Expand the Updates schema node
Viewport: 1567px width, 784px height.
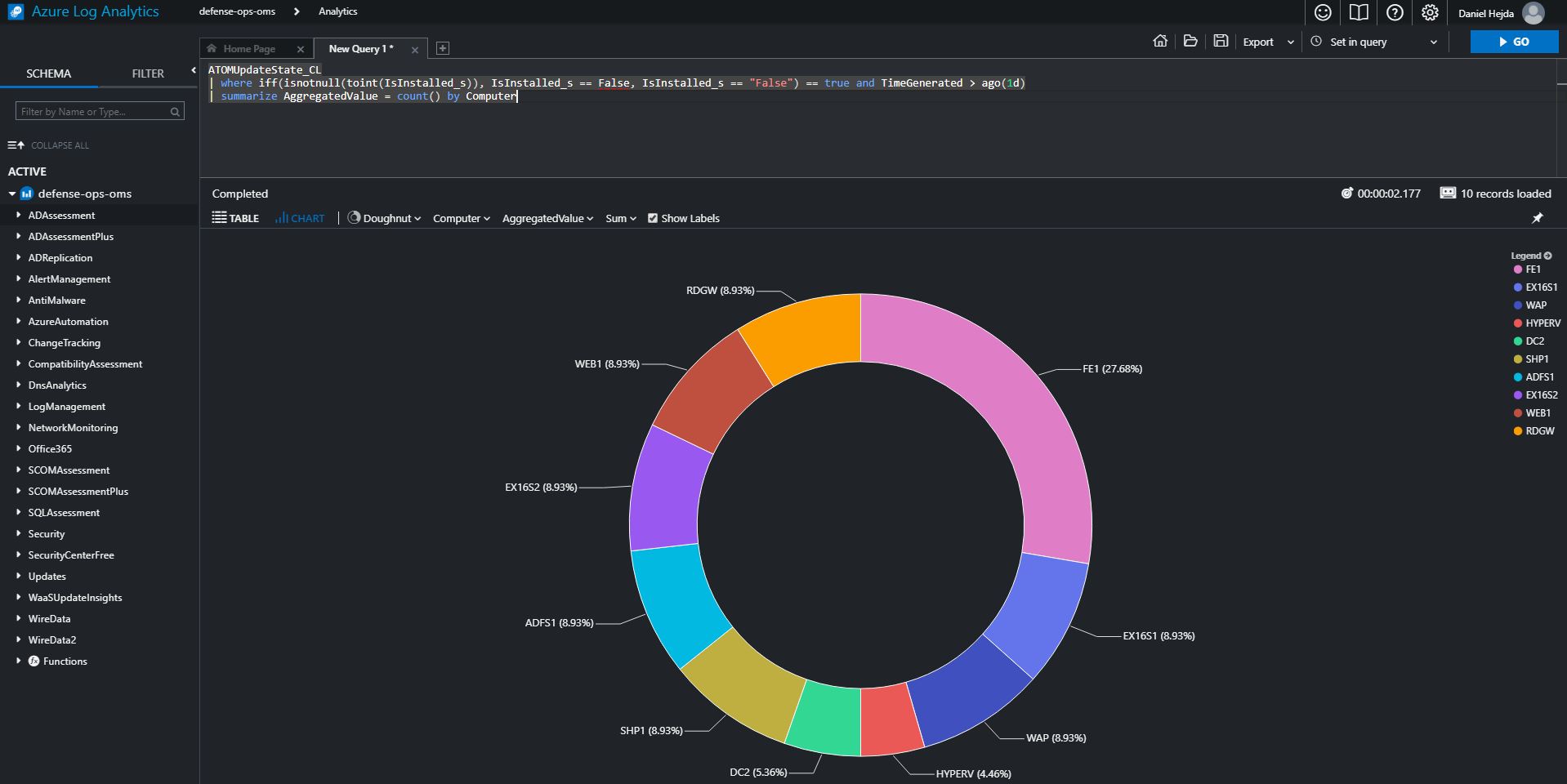coord(18,576)
